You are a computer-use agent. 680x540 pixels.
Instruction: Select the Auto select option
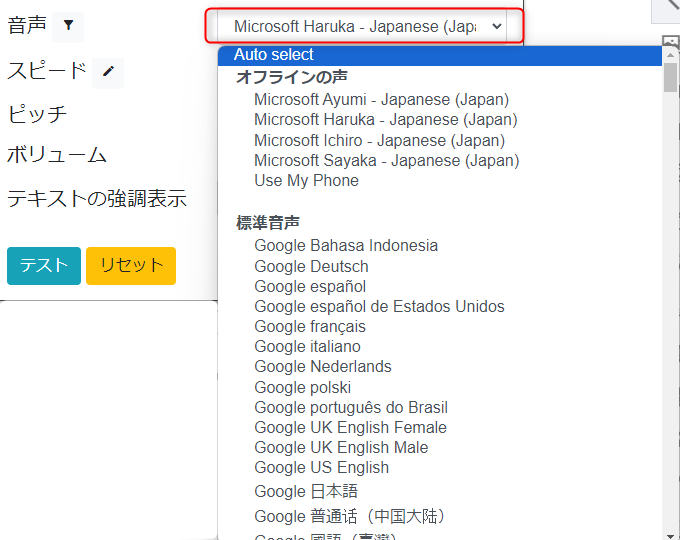tap(440, 55)
